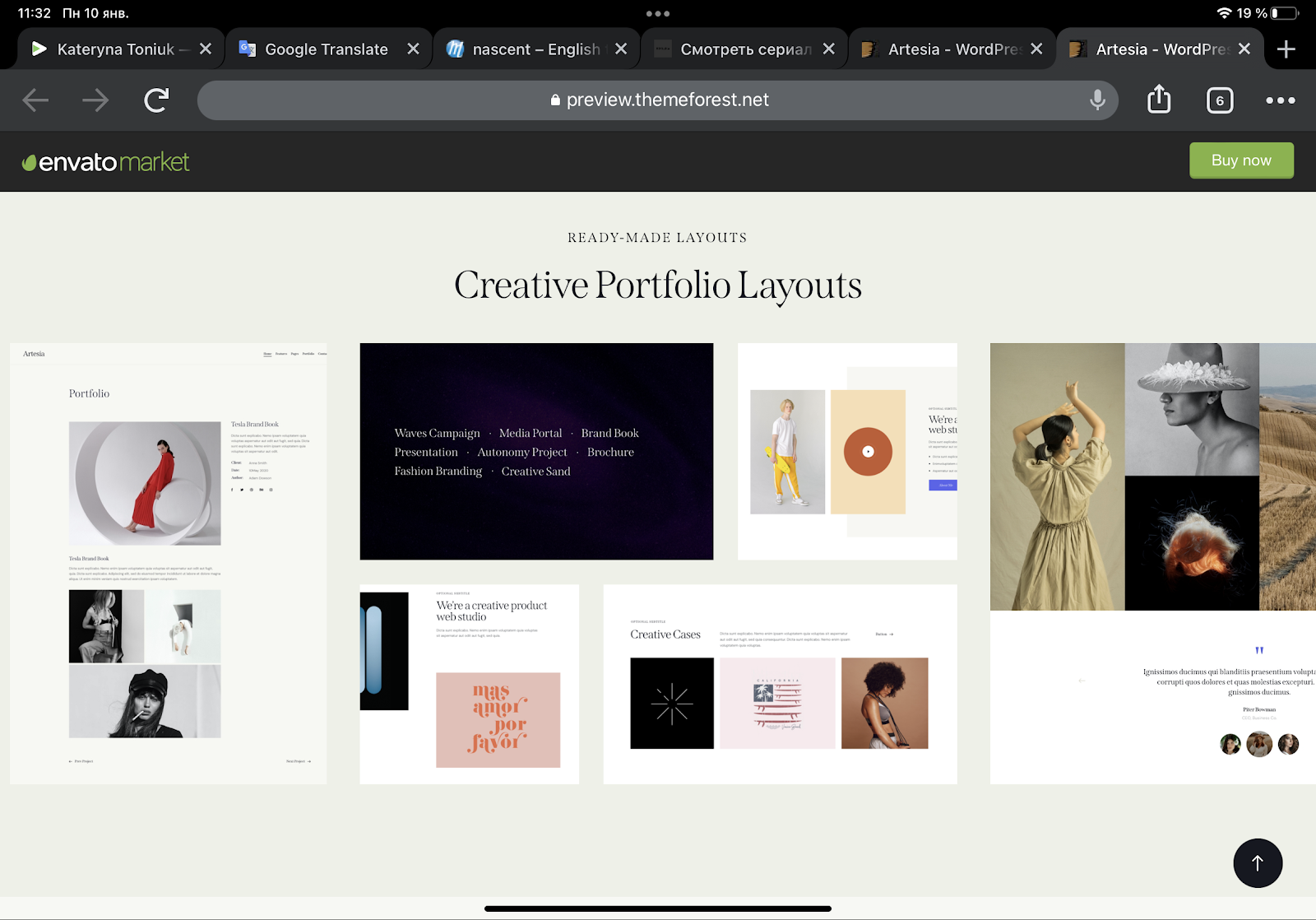Open the share sheet icon
Image resolution: width=1316 pixels, height=920 pixels.
click(1159, 100)
